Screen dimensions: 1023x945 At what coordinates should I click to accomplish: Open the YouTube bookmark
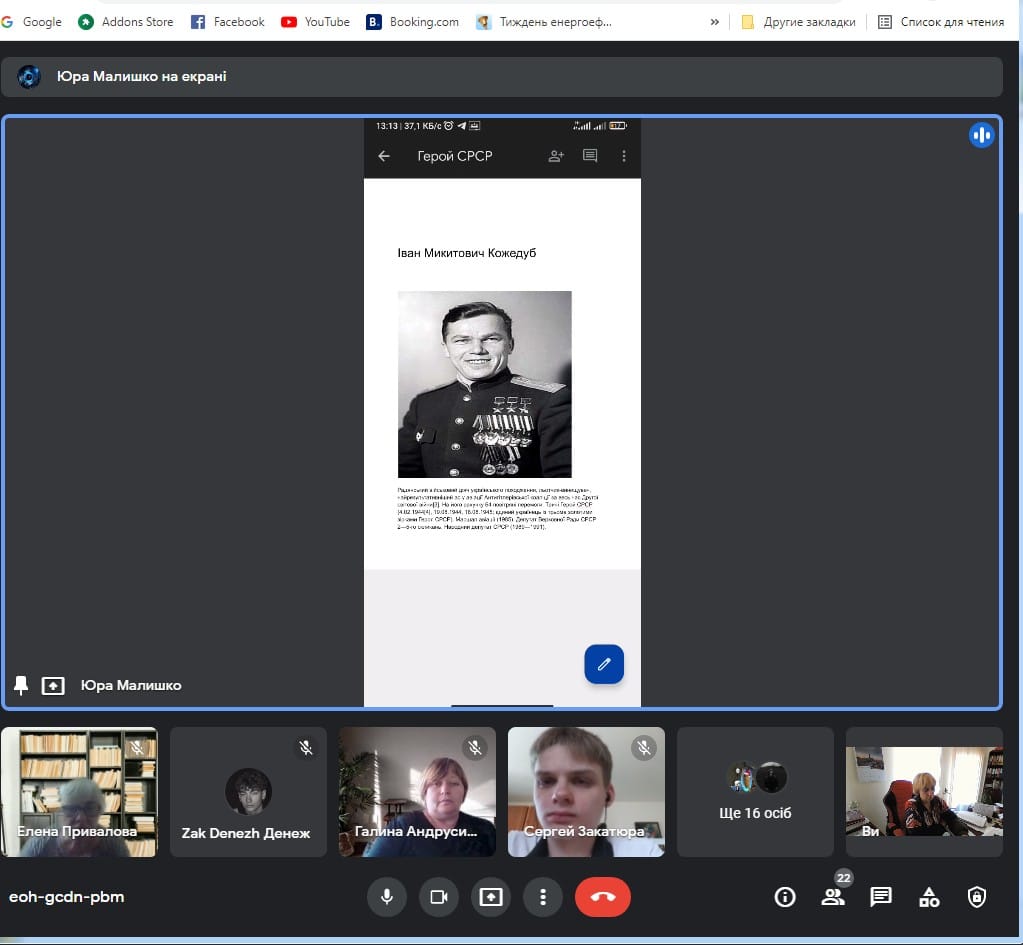316,21
